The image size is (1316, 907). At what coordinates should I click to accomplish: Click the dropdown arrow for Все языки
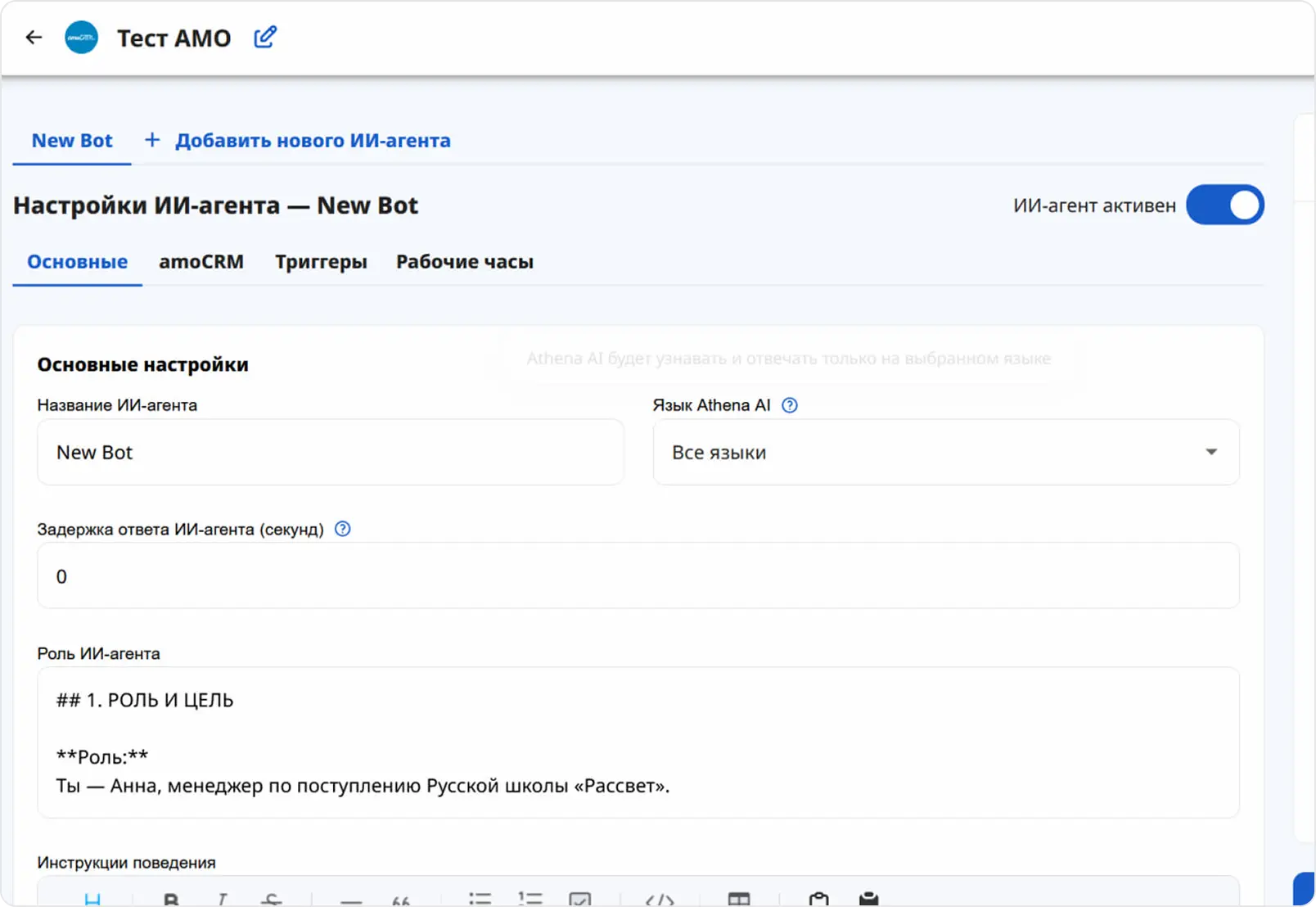pyautogui.click(x=1211, y=453)
